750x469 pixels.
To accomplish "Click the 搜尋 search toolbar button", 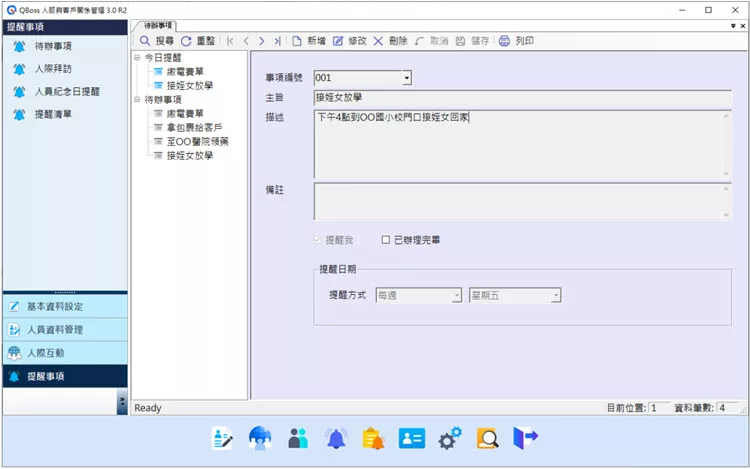I will pyautogui.click(x=156, y=41).
